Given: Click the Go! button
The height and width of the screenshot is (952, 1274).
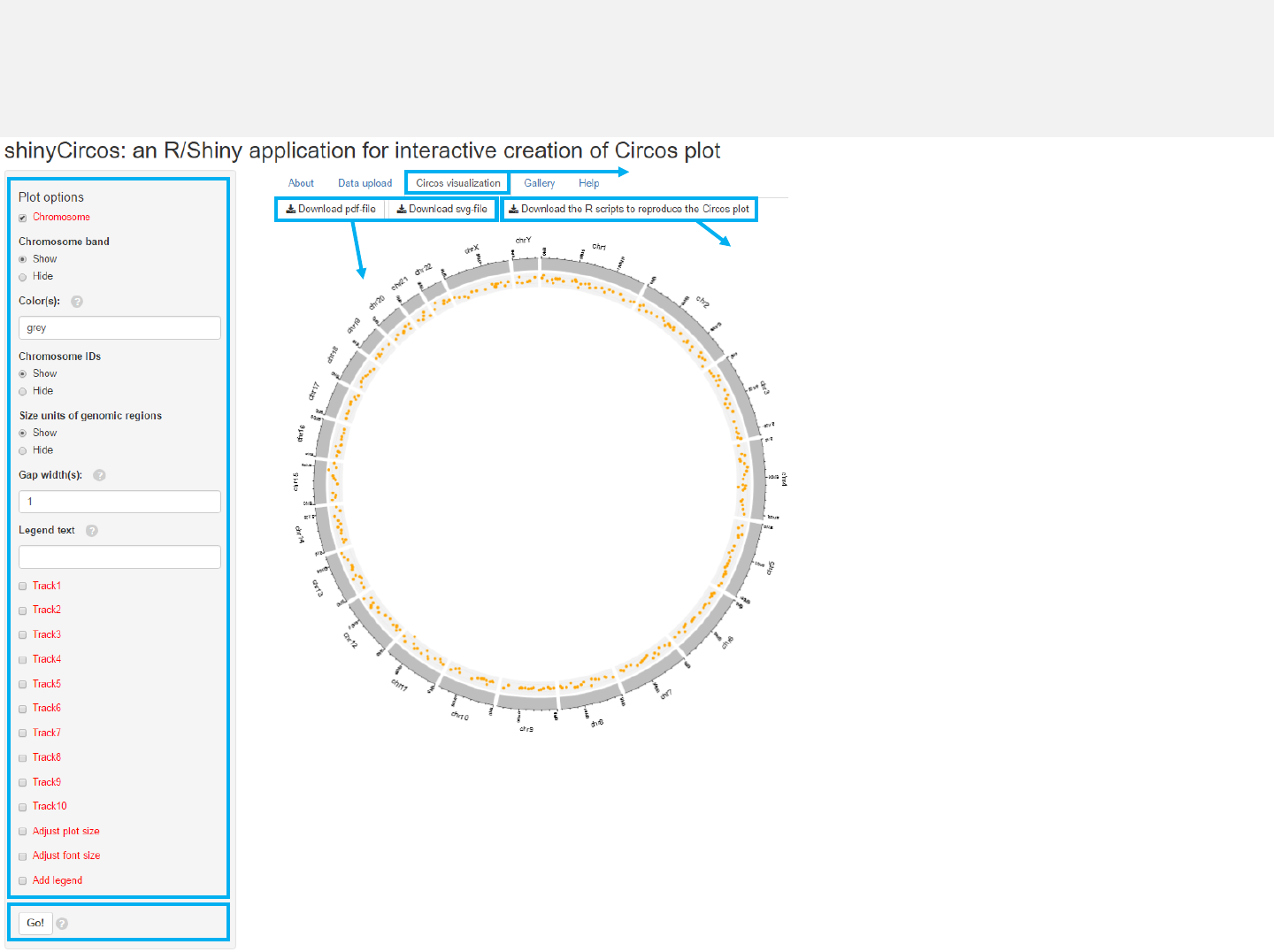Looking at the screenshot, I should coord(35,923).
